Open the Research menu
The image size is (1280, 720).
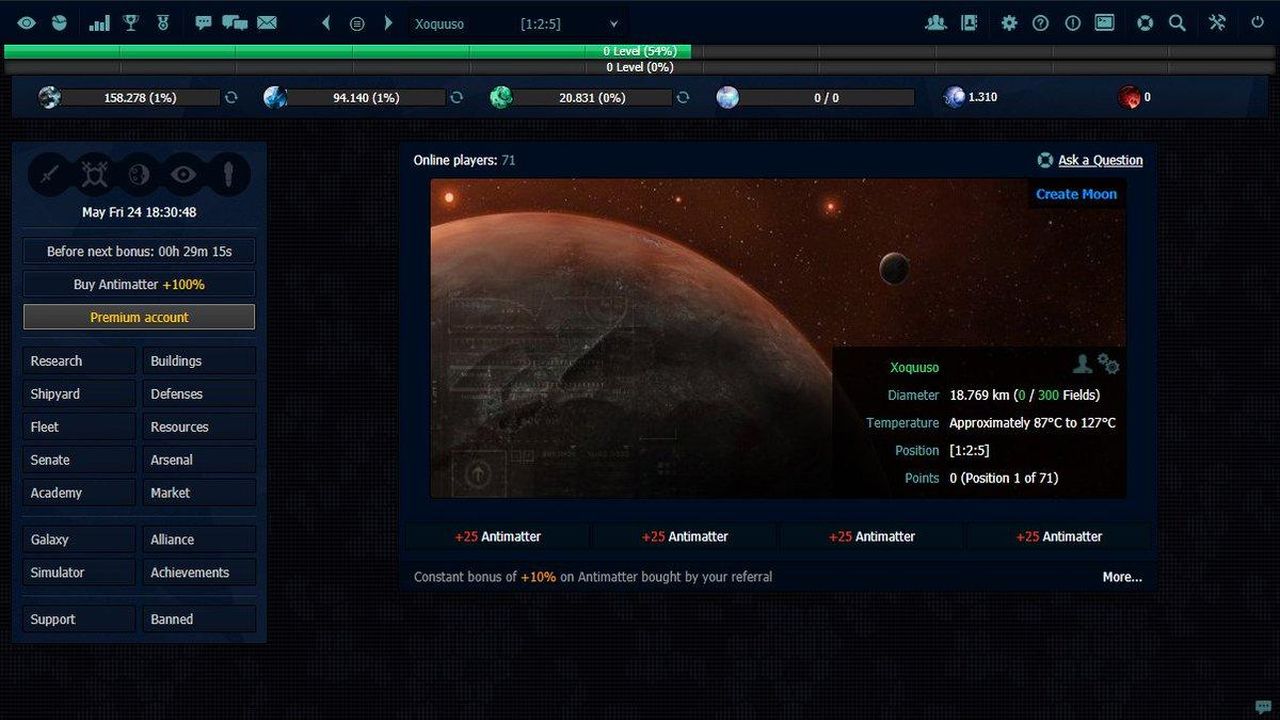79,361
